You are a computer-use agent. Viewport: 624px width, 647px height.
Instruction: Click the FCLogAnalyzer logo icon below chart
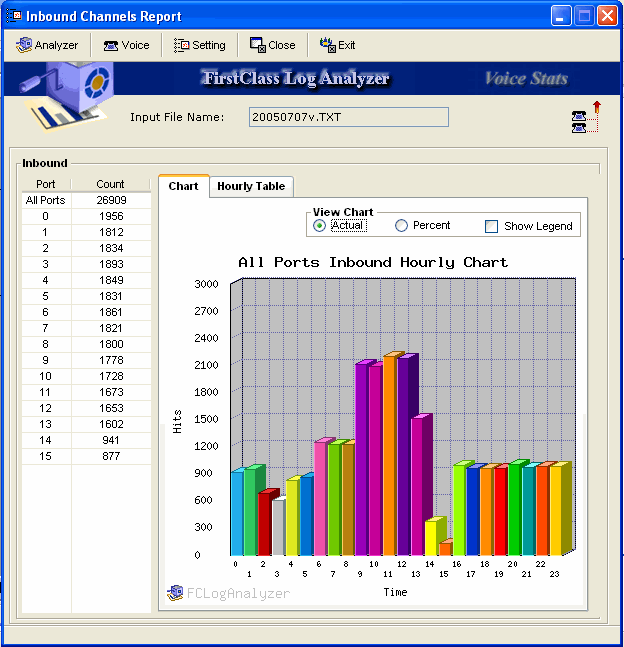pos(176,593)
